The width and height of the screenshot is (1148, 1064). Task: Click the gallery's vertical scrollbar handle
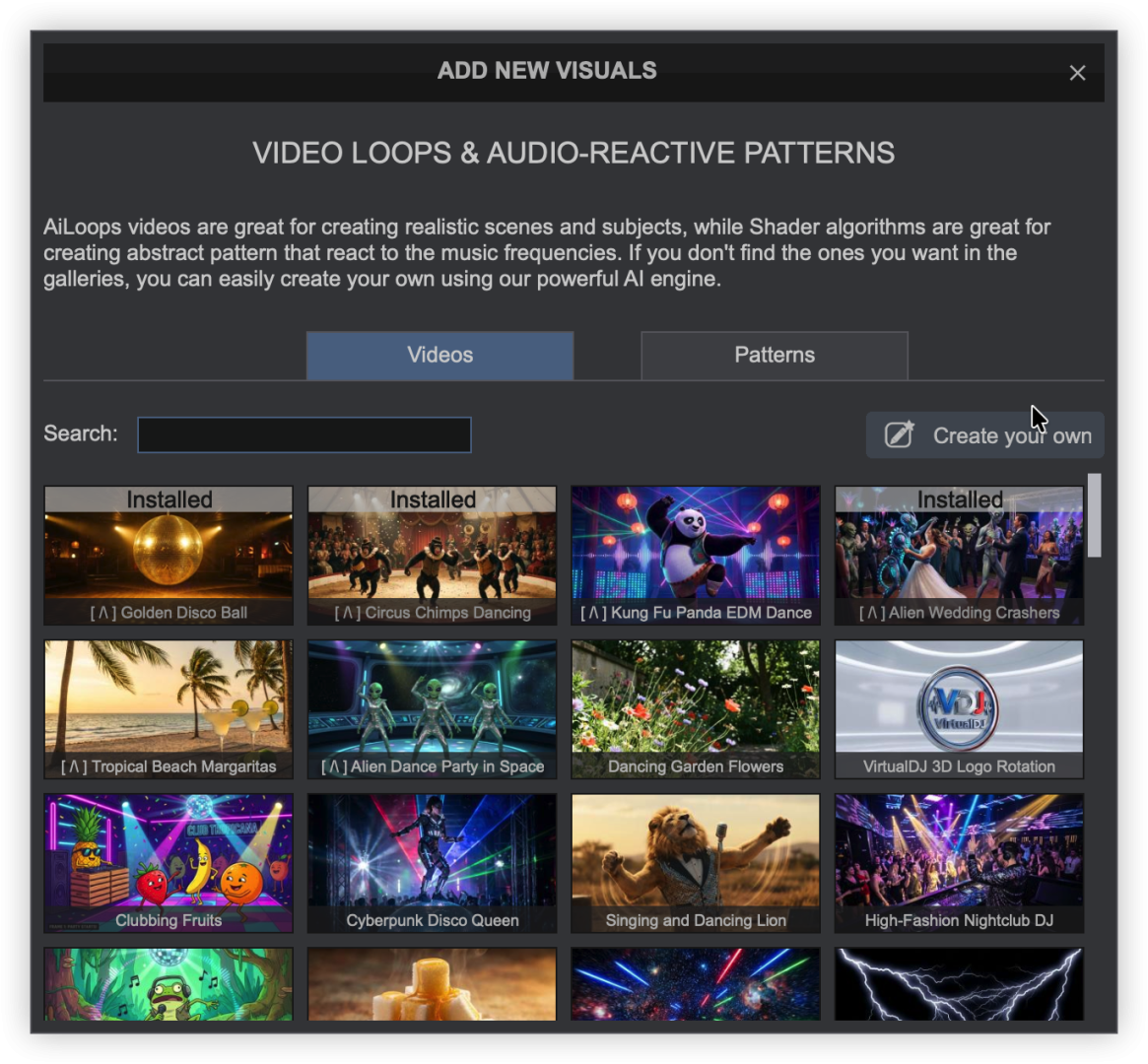pyautogui.click(x=1094, y=516)
